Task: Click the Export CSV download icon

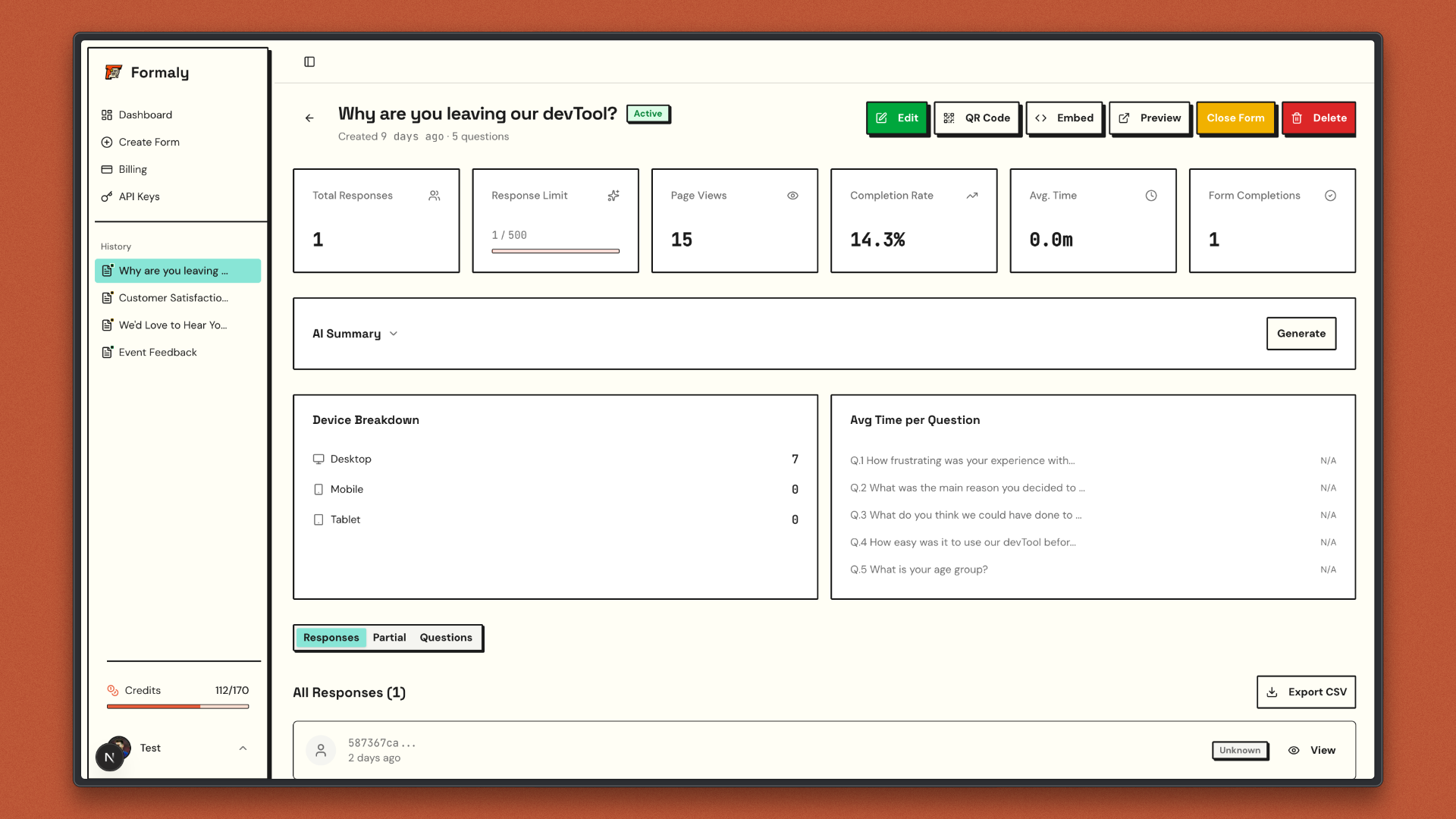Action: point(1271,692)
